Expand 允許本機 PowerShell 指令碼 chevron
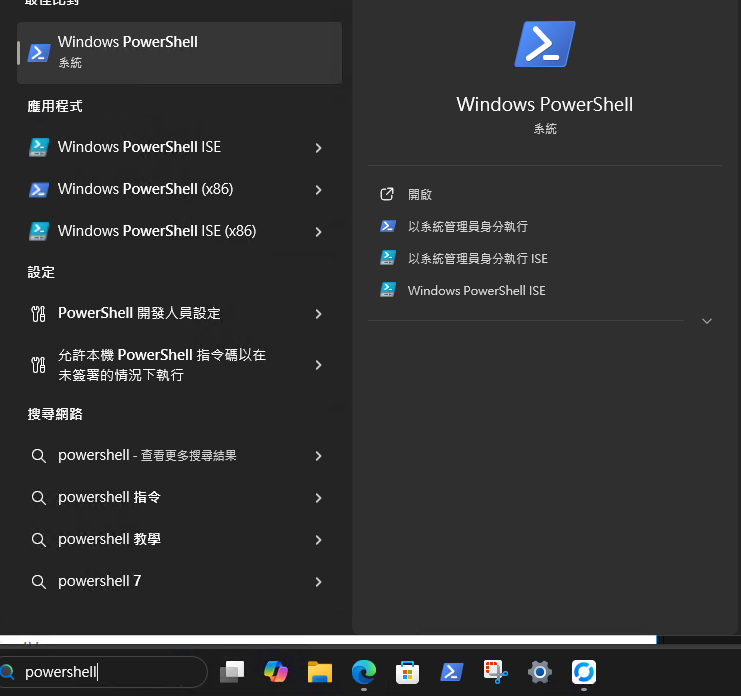Image resolution: width=741 pixels, height=696 pixels. [x=319, y=365]
